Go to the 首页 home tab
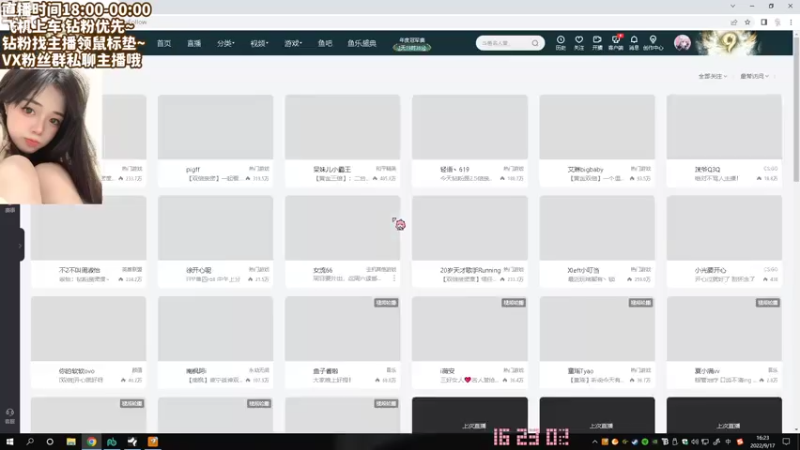 pyautogui.click(x=164, y=43)
